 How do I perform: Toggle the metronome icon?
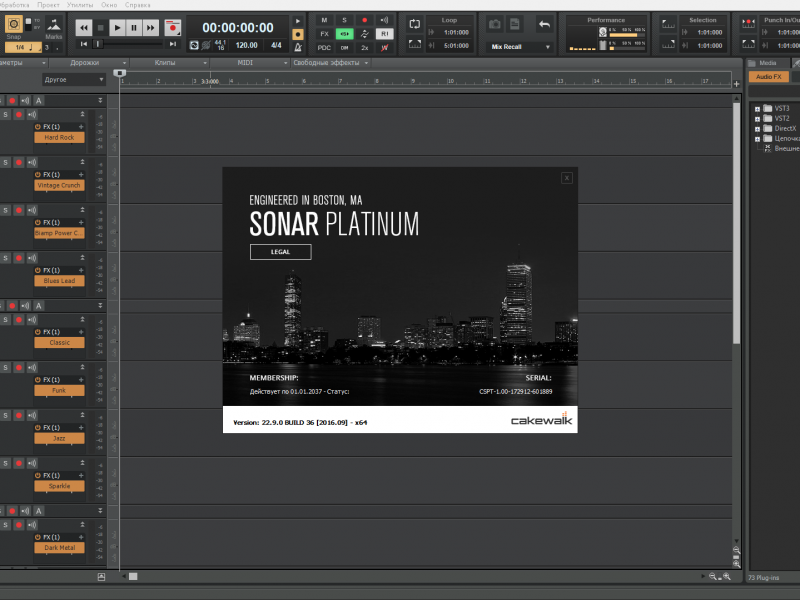pyautogui.click(x=298, y=47)
